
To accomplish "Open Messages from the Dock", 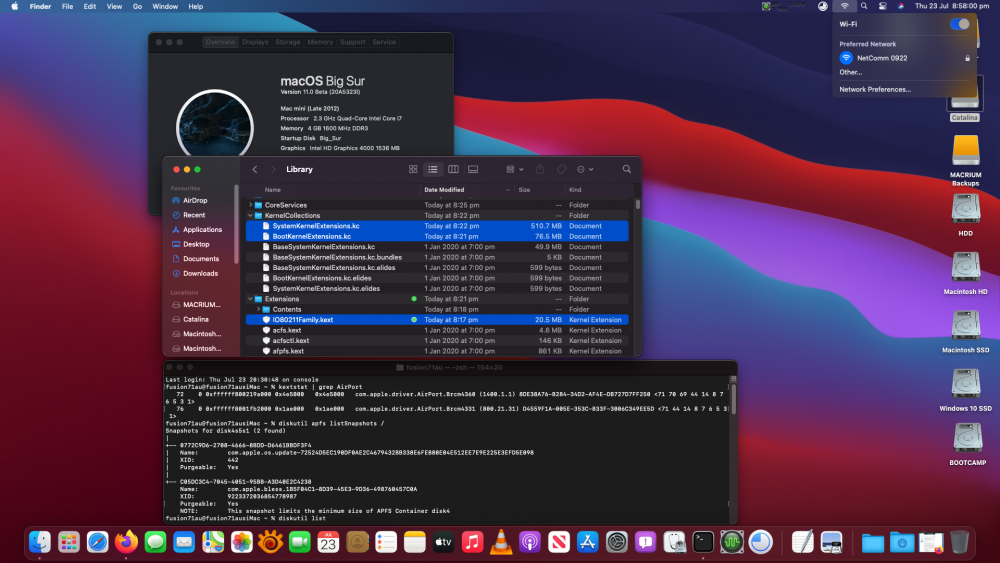I will 155,542.
